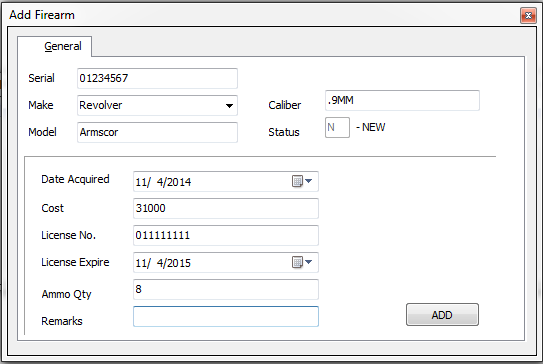Focus the Model field containing Armscor
Image resolution: width=543 pixels, height=364 pixels.
point(157,132)
